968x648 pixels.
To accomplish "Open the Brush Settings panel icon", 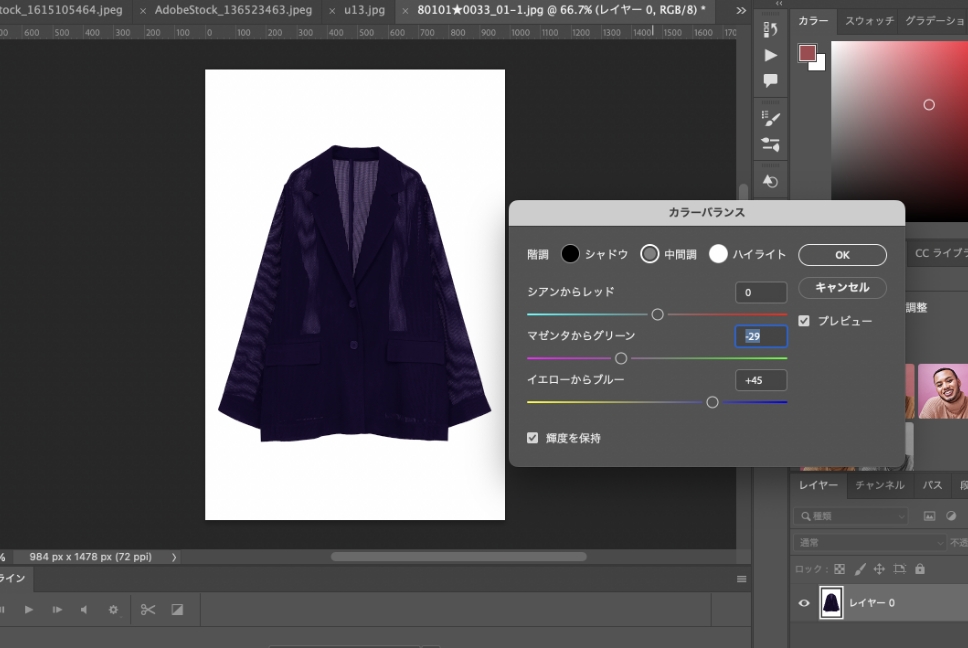I will tap(770, 118).
